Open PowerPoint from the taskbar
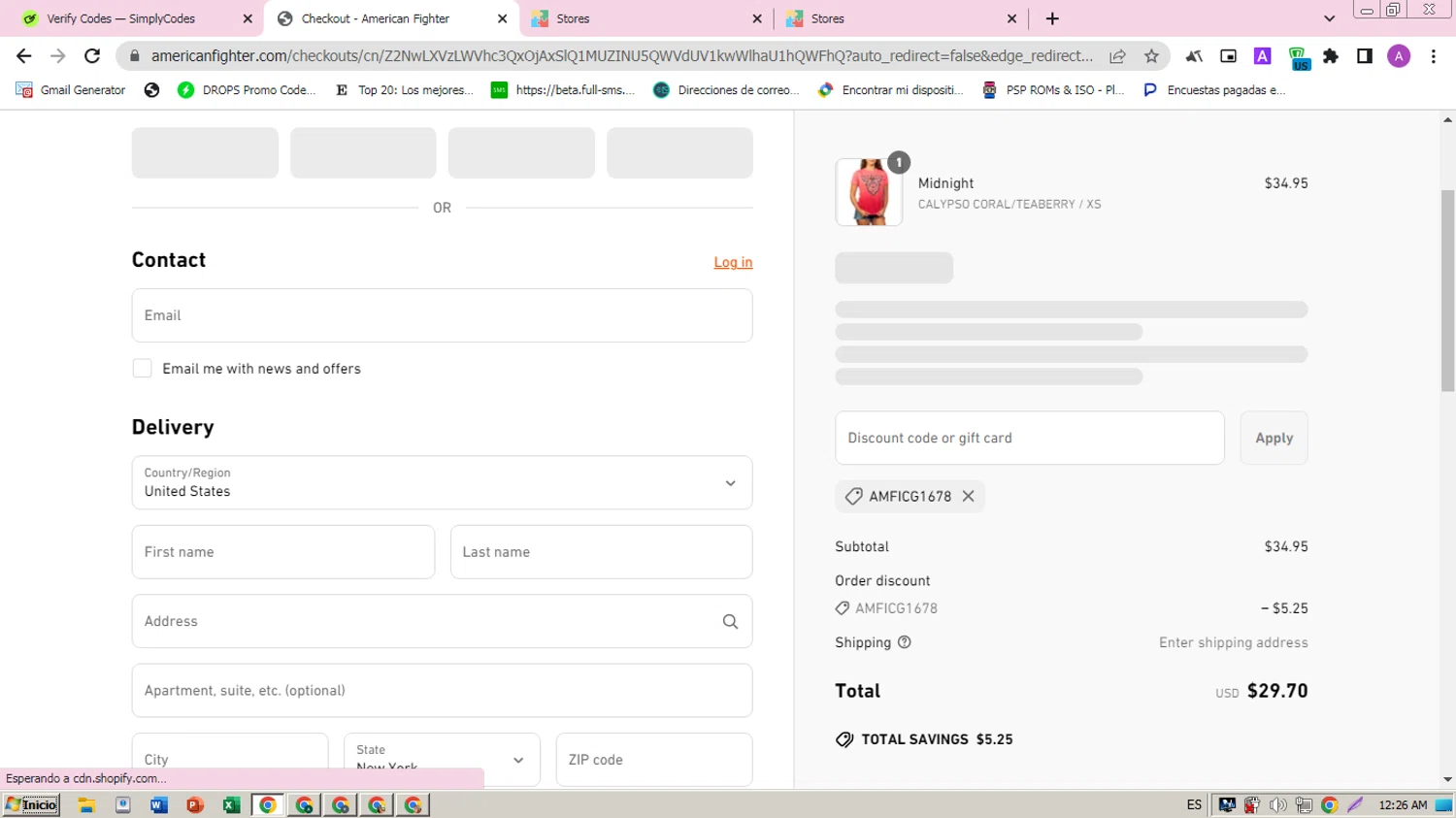Image resolution: width=1456 pixels, height=818 pixels. 195,804
